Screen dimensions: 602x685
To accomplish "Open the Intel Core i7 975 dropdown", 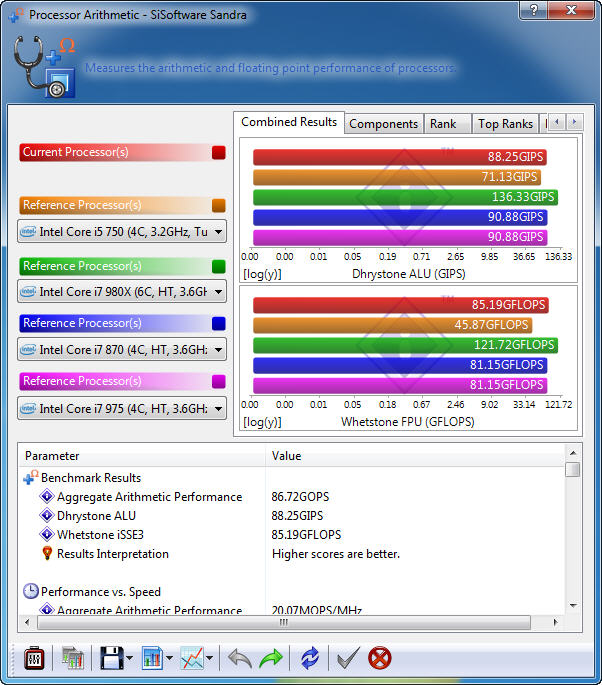I will pos(122,408).
